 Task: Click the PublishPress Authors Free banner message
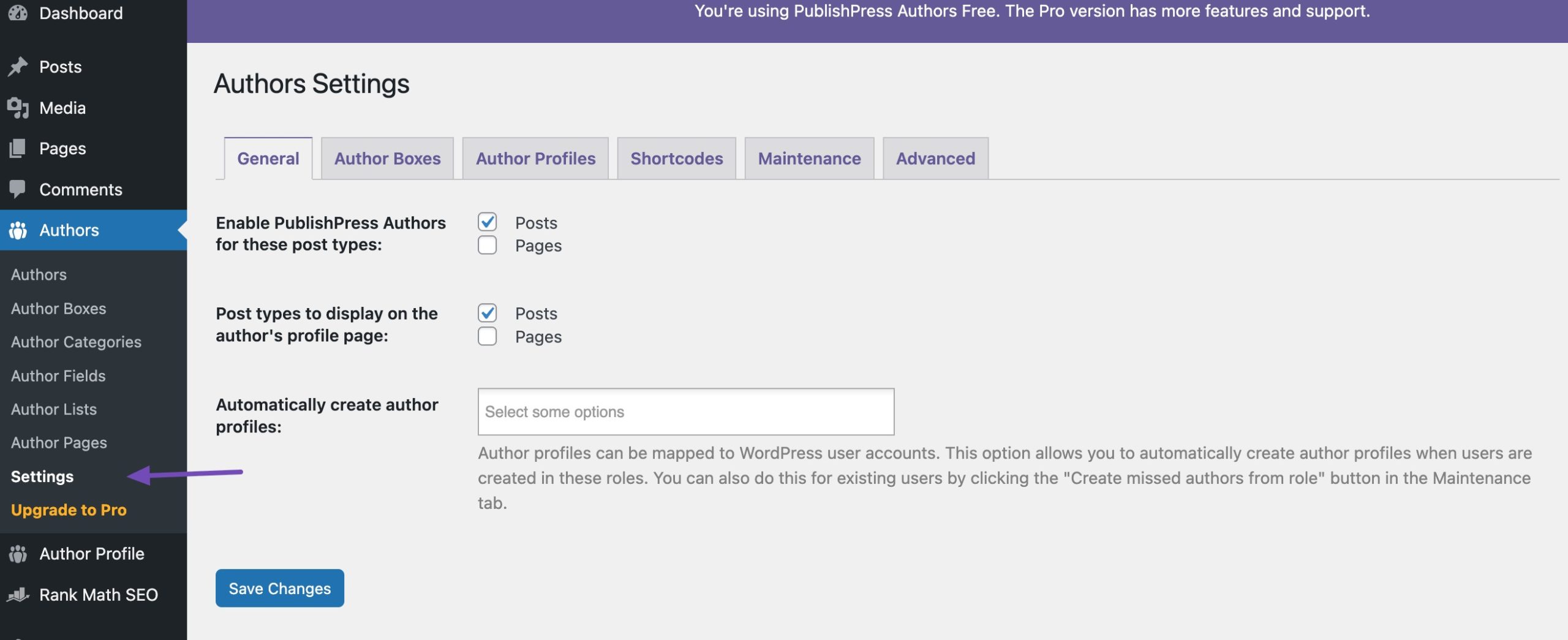tap(1032, 11)
